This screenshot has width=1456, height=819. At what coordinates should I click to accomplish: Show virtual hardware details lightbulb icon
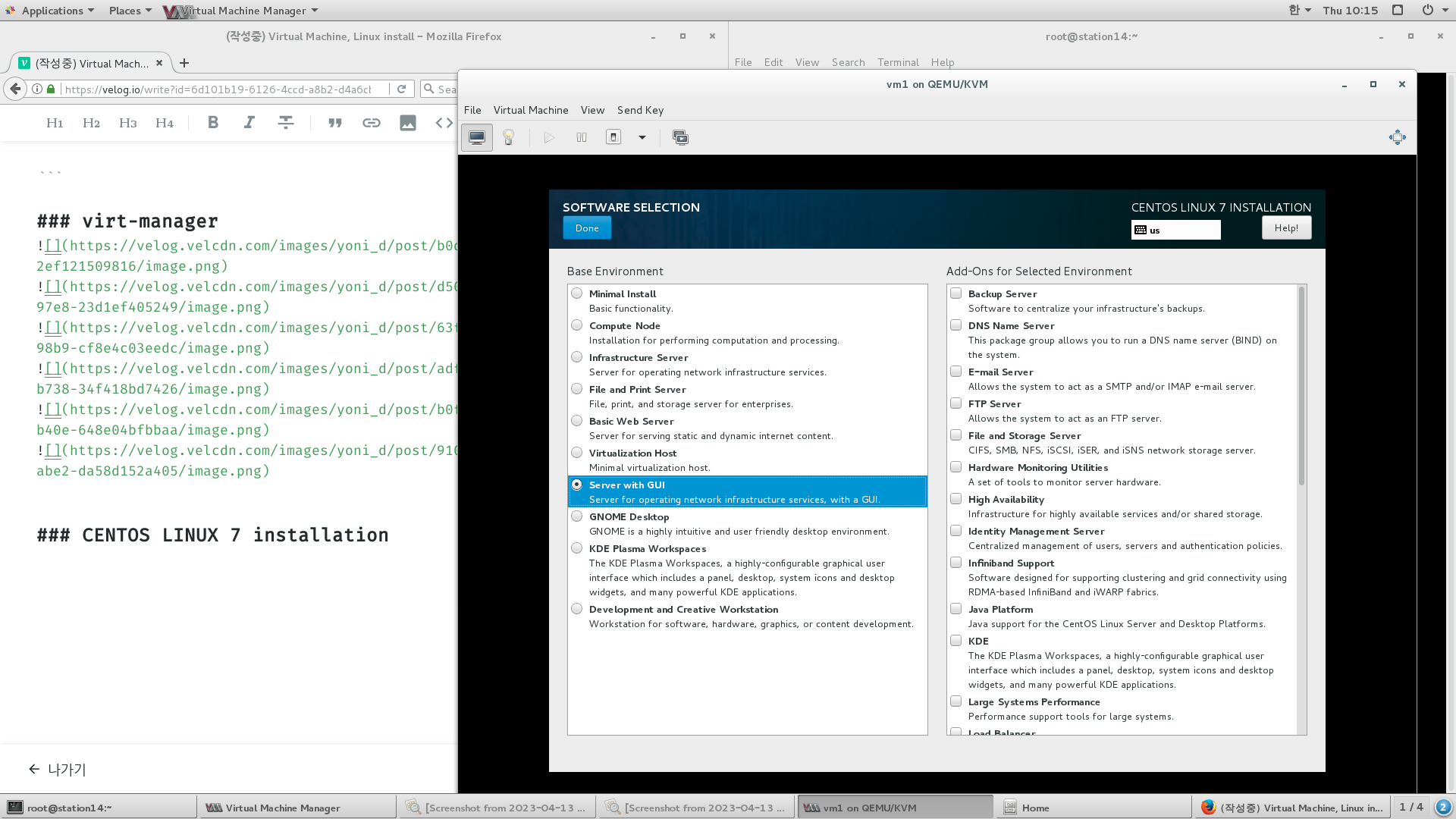click(x=509, y=137)
